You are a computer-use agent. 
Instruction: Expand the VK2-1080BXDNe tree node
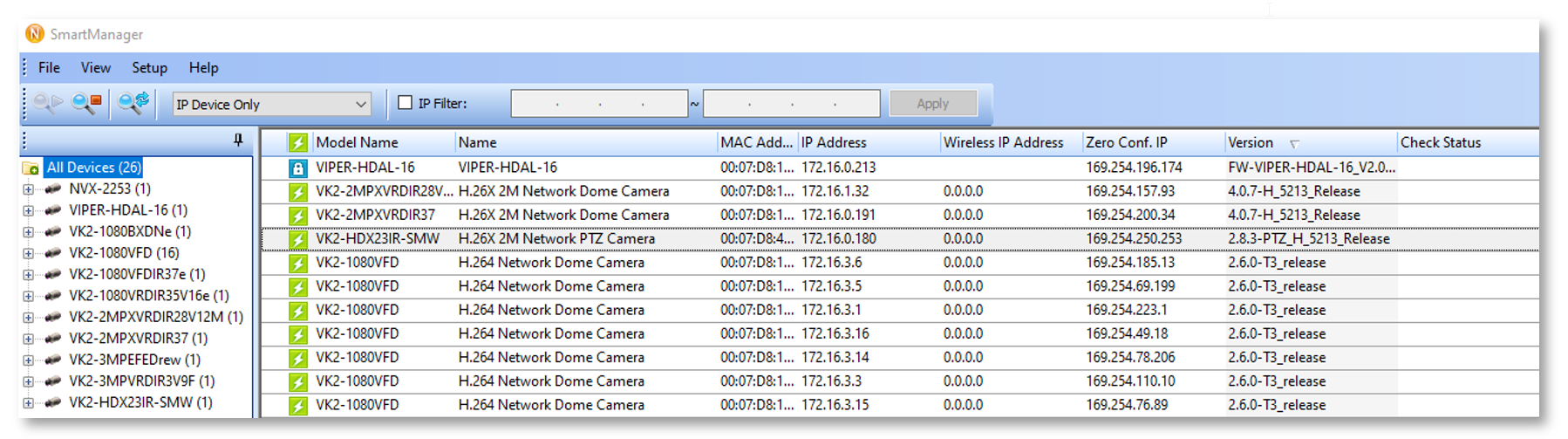[x=28, y=232]
